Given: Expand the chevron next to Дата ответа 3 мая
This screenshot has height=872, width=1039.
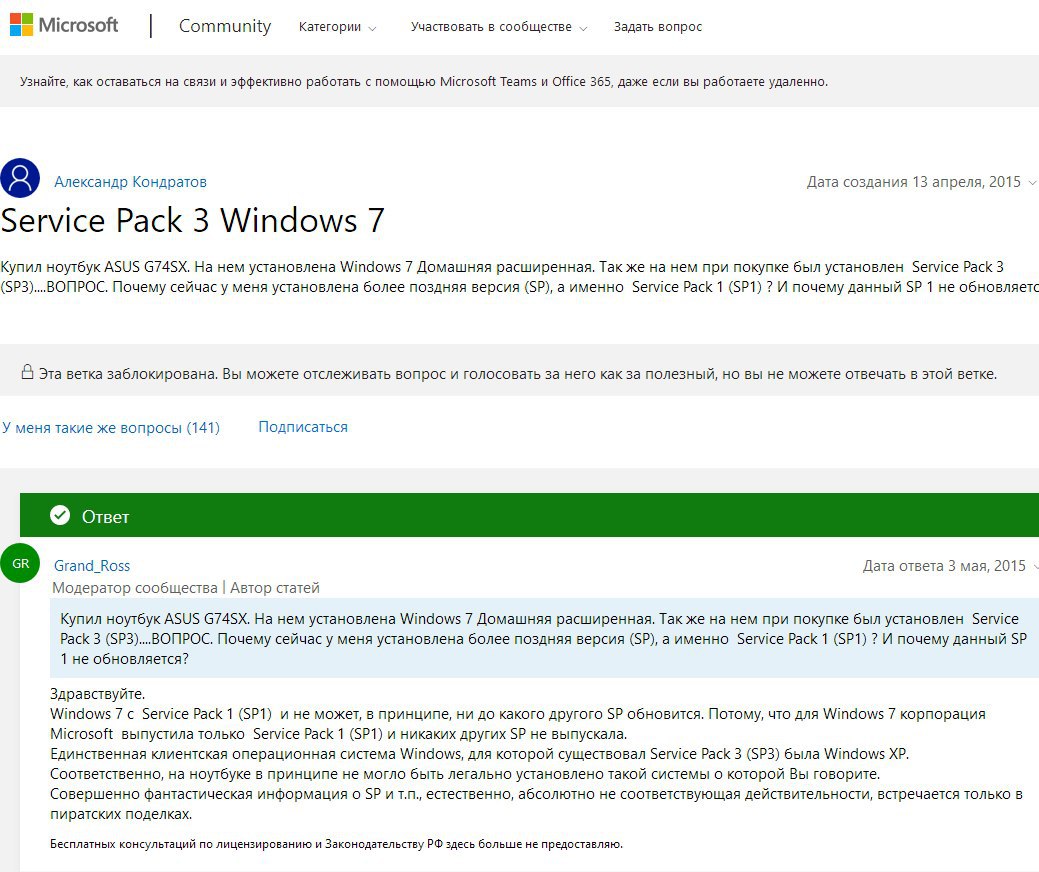Looking at the screenshot, I should [x=1034, y=567].
